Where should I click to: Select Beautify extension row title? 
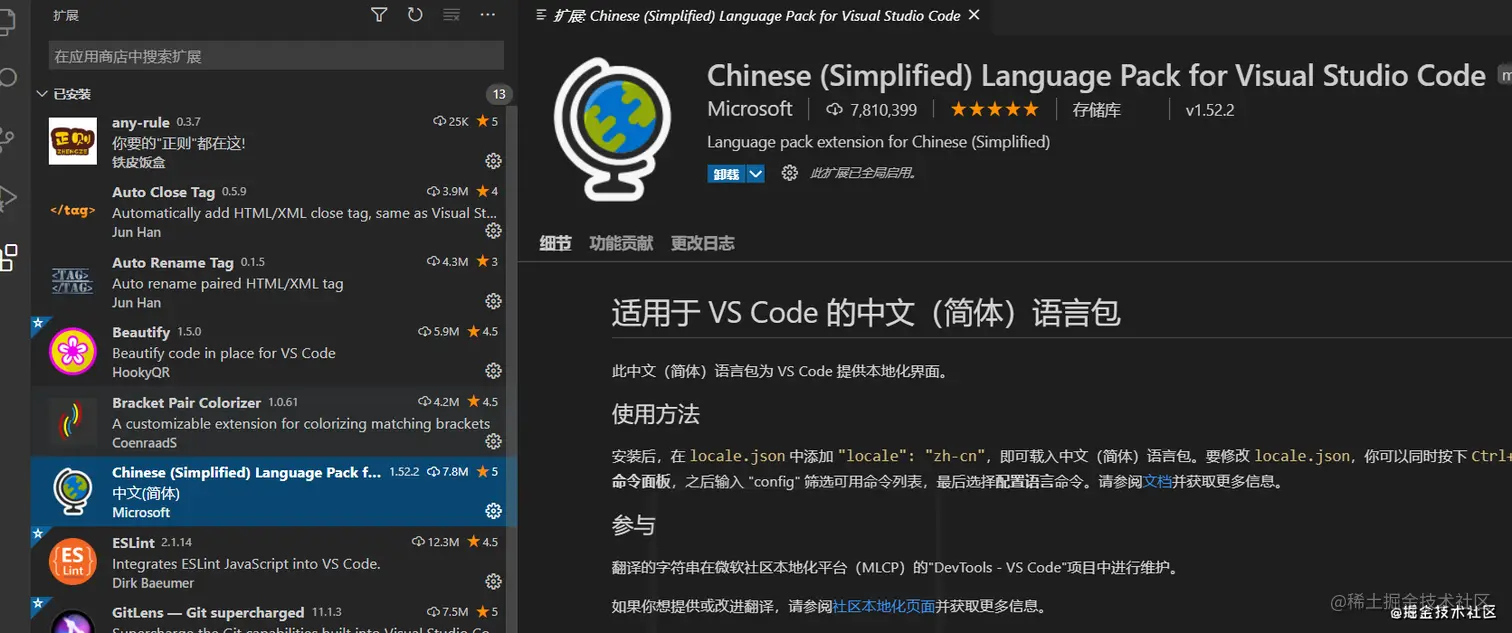(141, 332)
